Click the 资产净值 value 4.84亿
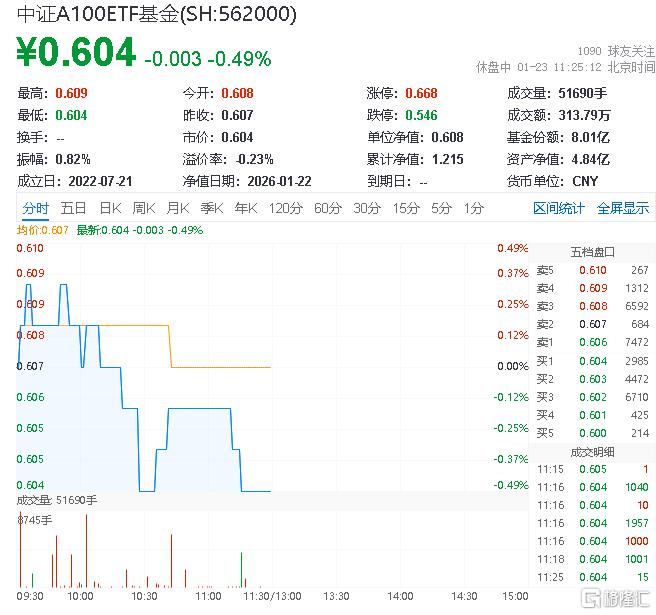656x615 pixels. pos(591,159)
